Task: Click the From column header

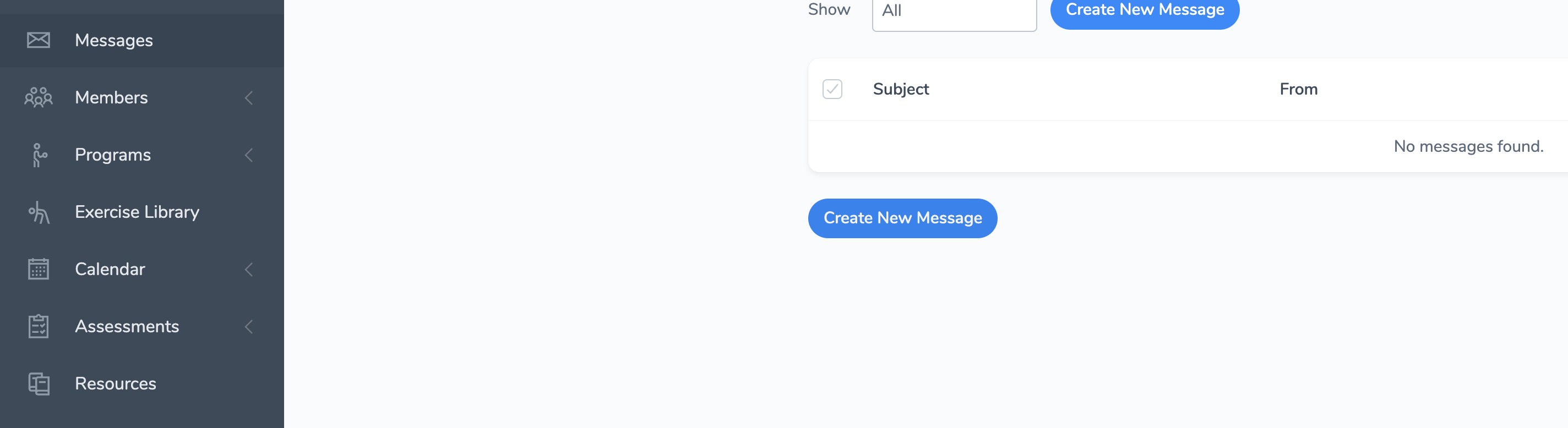Action: pos(1298,89)
